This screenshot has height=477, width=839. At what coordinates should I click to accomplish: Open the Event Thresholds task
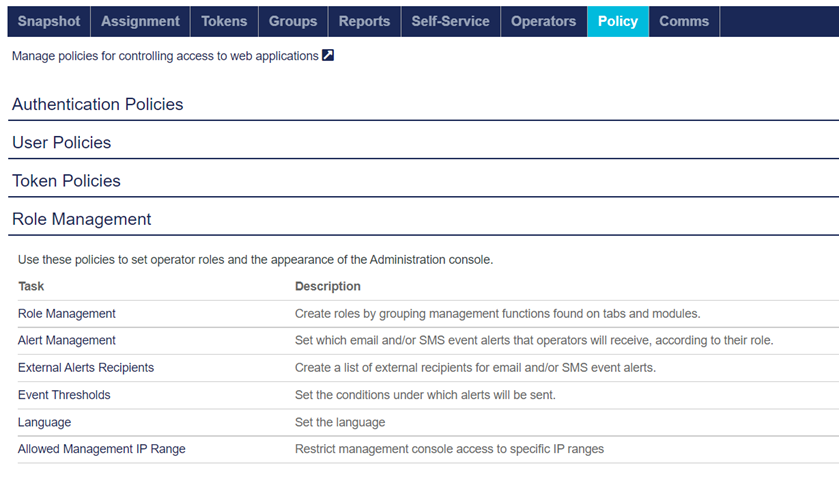click(64, 395)
